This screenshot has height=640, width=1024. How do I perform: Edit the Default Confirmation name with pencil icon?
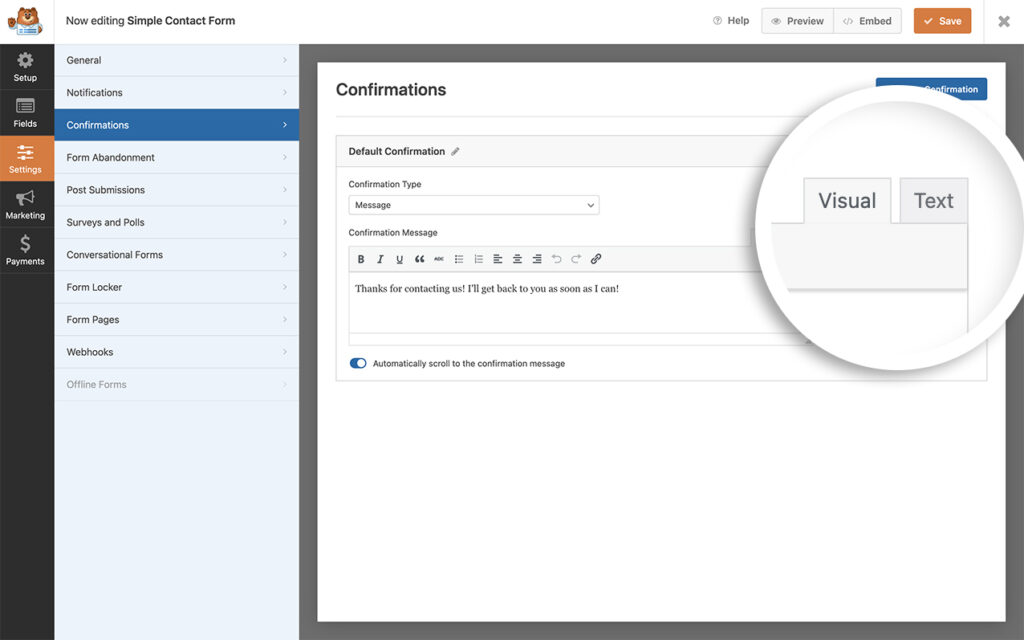click(456, 151)
